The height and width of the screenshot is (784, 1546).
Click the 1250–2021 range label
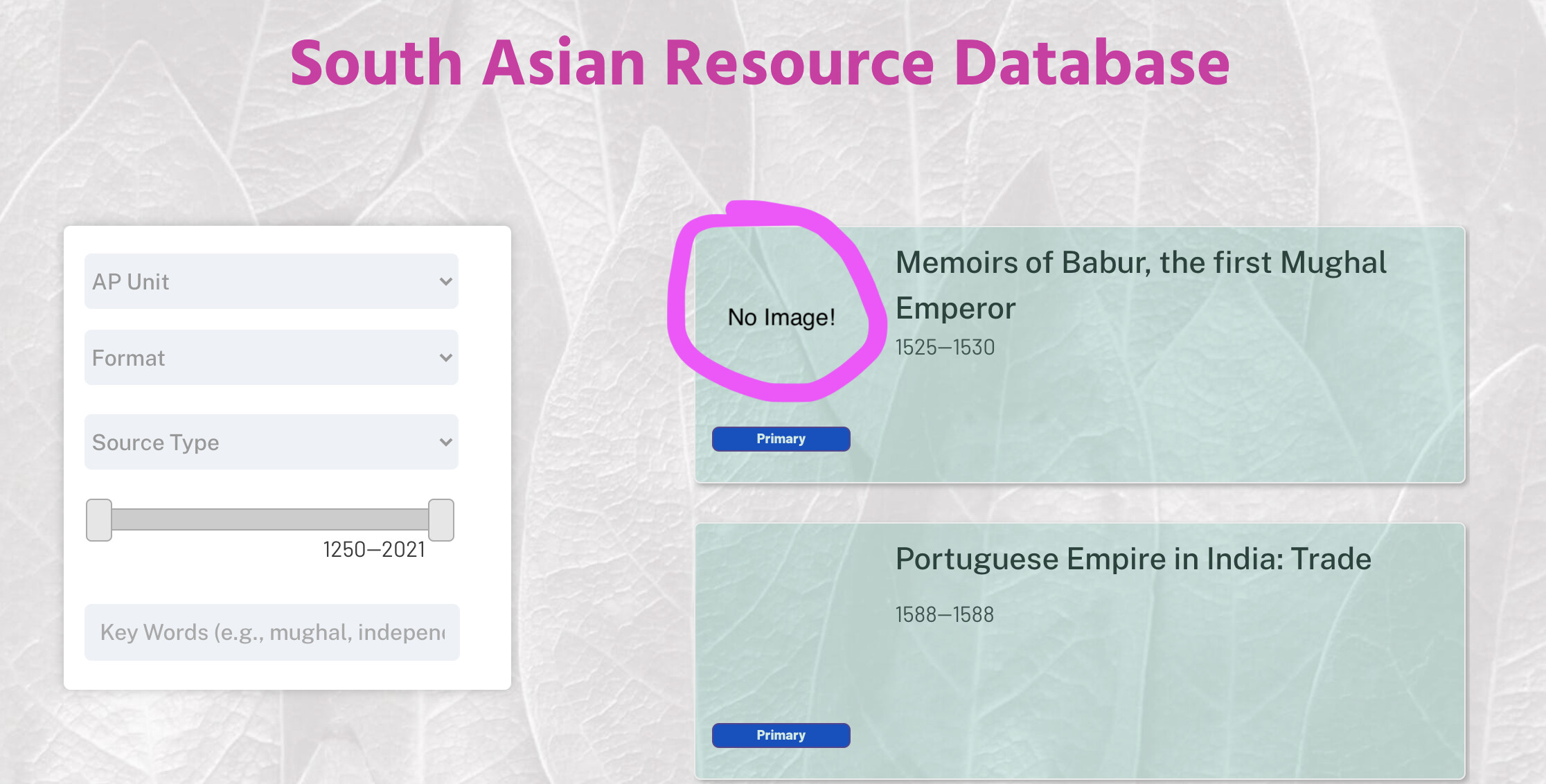374,550
